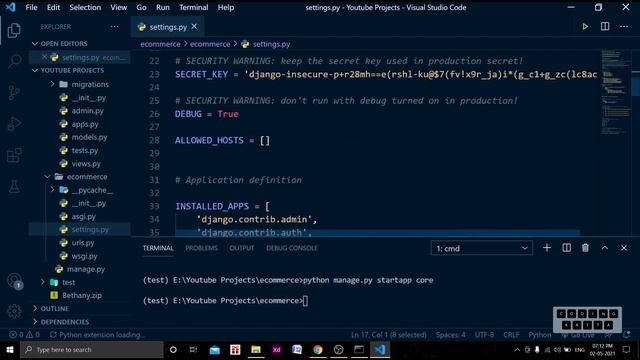Click the Windows Start button

tap(10, 350)
